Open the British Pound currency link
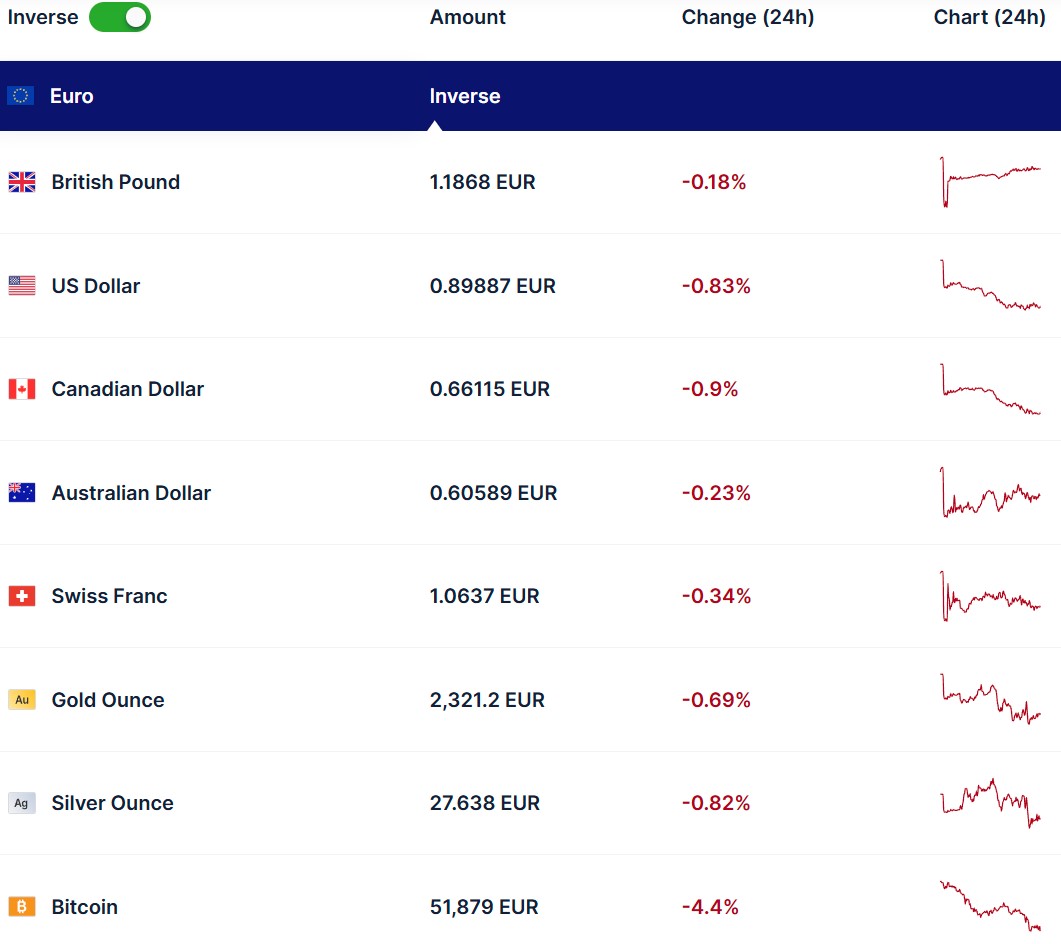 coord(116,182)
